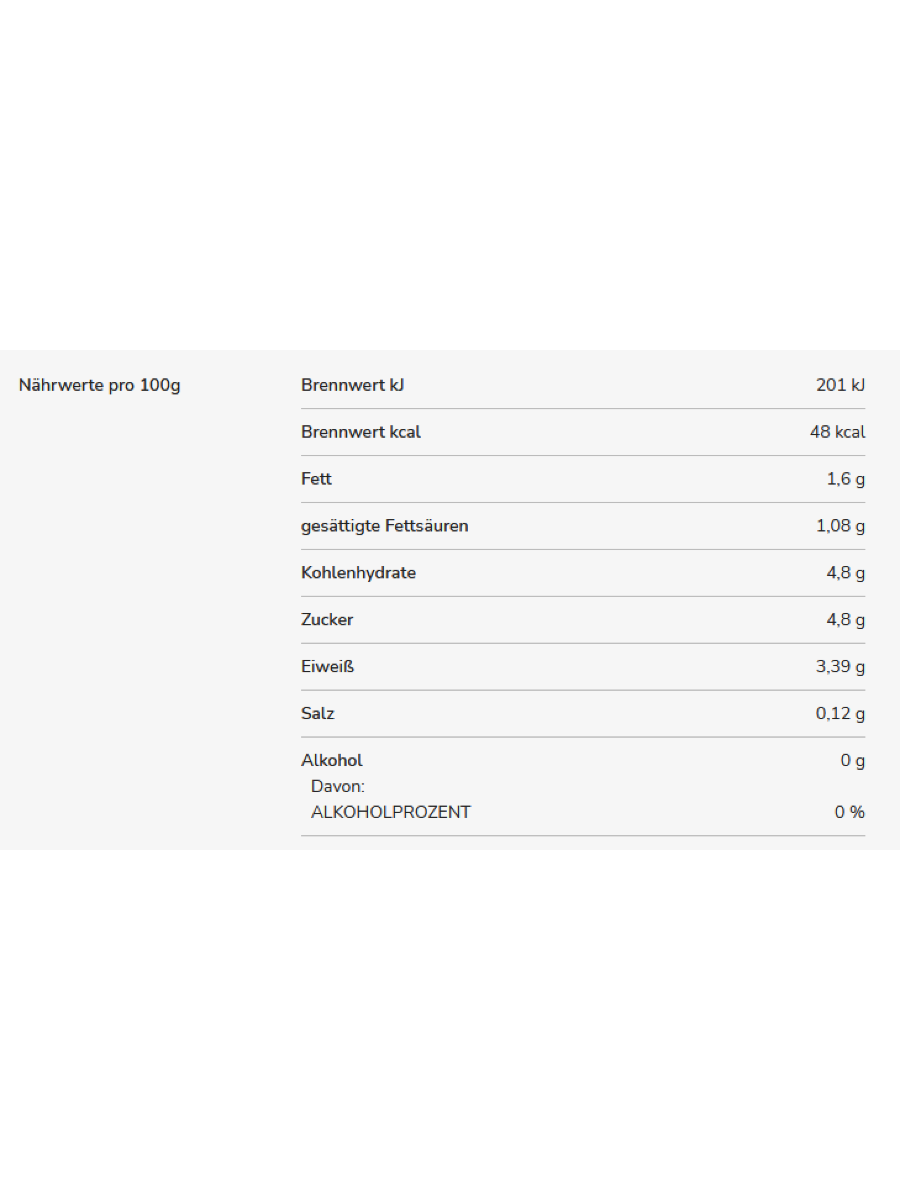
Task: Select the 0,12 g salt value
Action: click(840, 714)
